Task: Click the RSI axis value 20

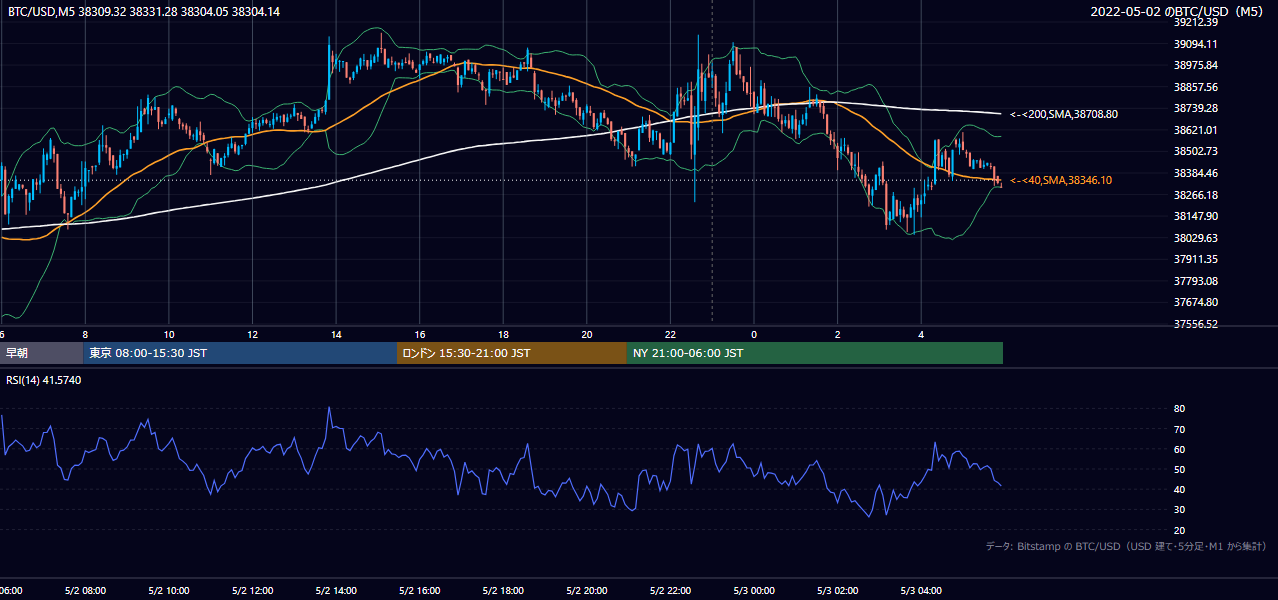Action: (x=1180, y=530)
